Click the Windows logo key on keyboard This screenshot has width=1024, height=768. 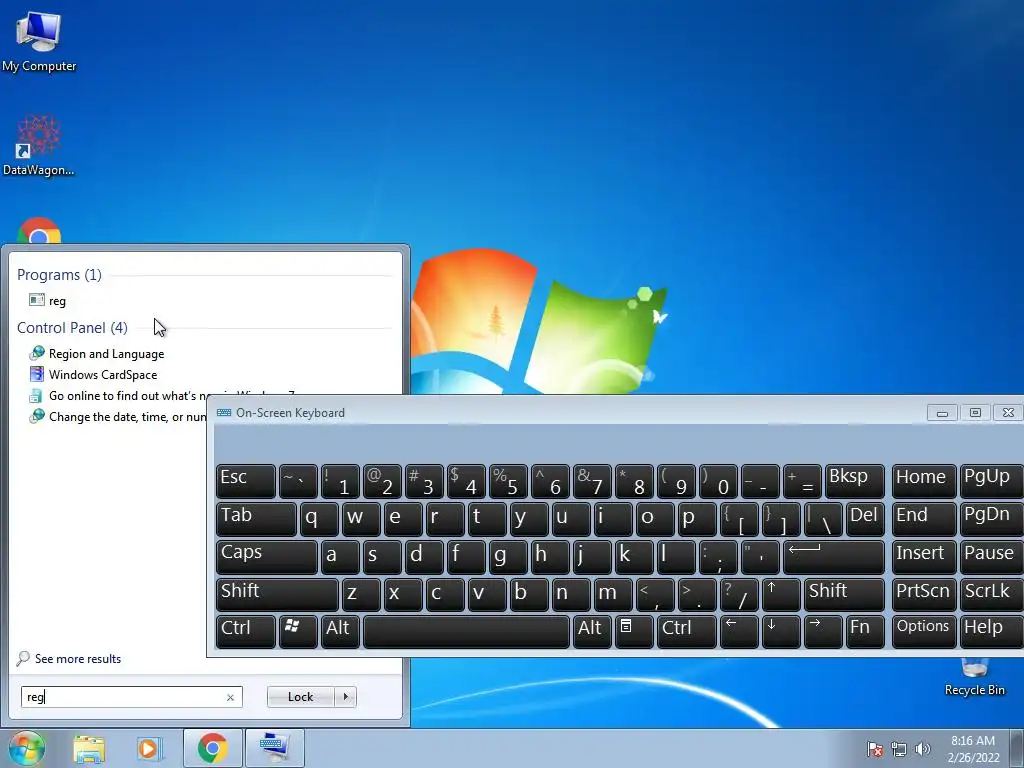(x=298, y=632)
